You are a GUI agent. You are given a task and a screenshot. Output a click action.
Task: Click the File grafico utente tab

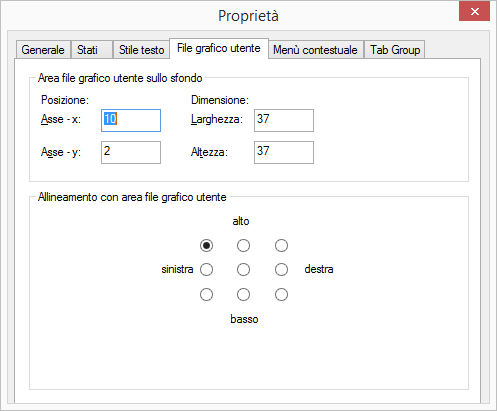point(219,49)
